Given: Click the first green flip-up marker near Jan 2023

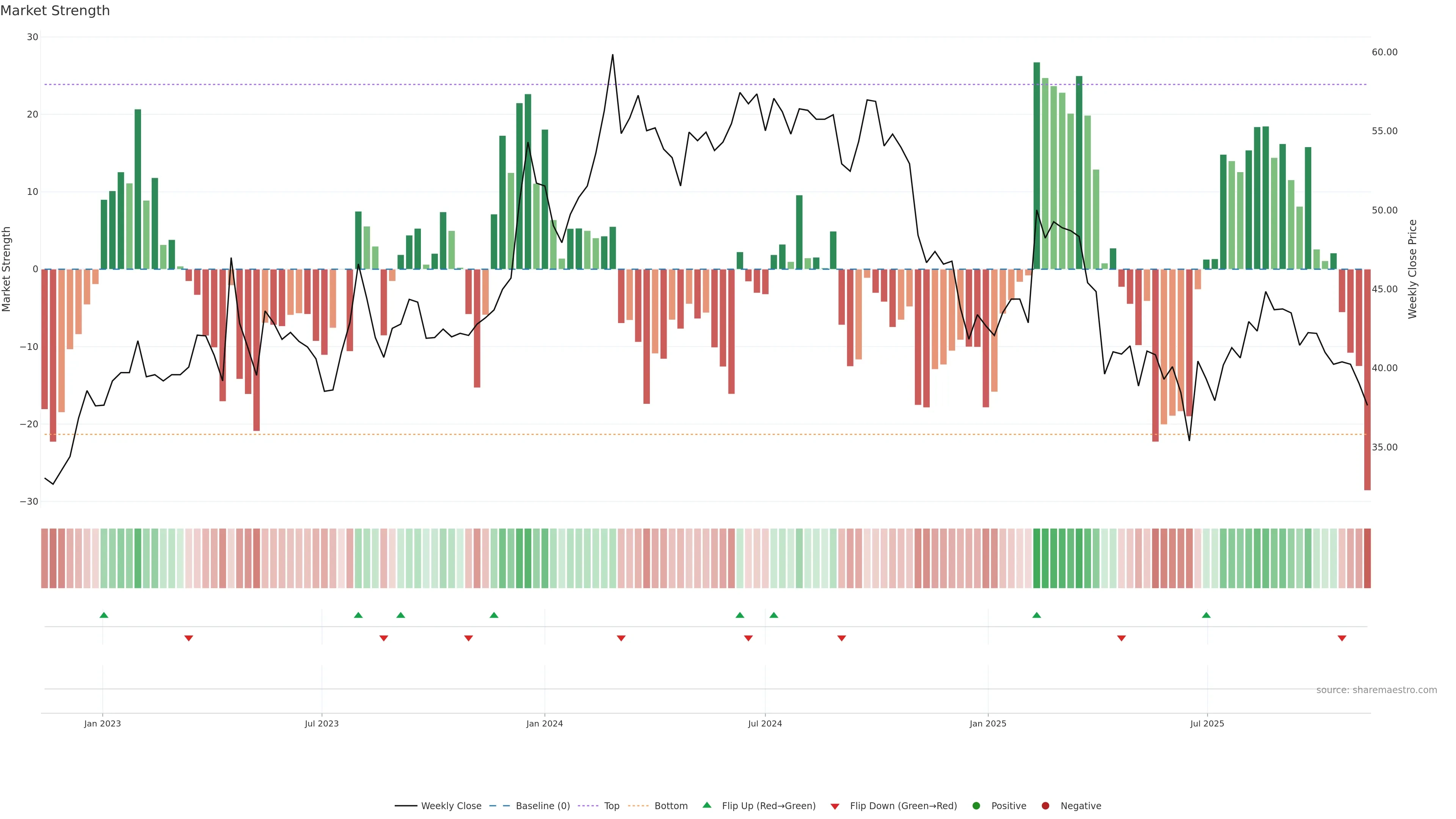Looking at the screenshot, I should click(x=104, y=615).
